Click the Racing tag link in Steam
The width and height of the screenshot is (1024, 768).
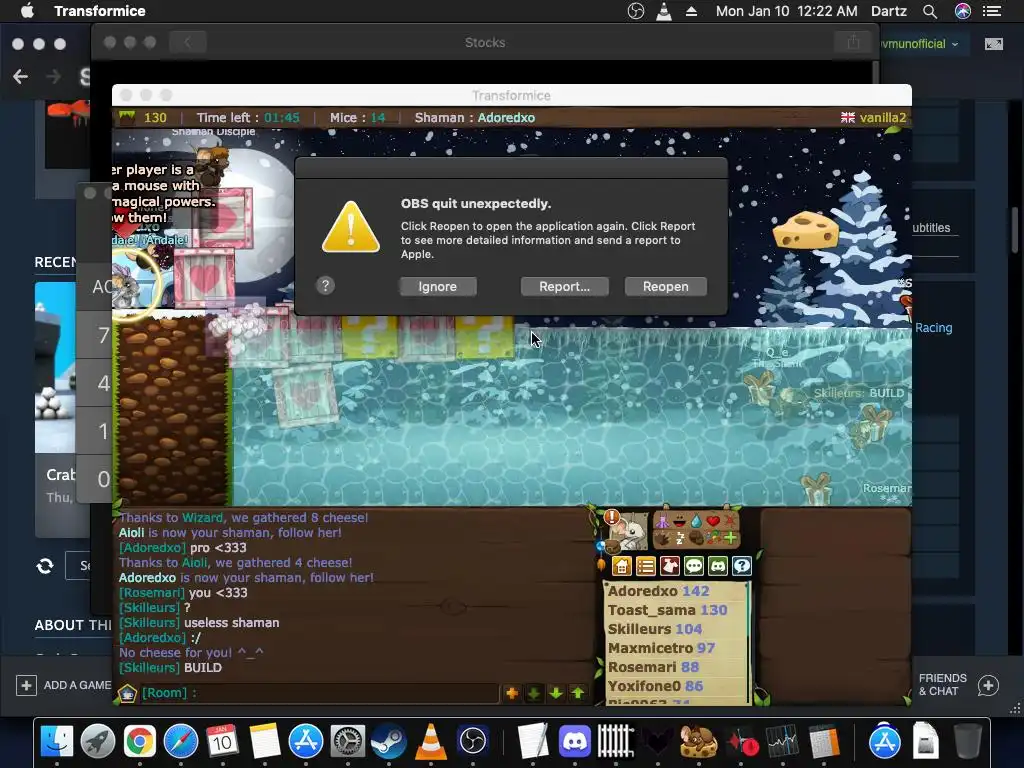click(x=933, y=328)
